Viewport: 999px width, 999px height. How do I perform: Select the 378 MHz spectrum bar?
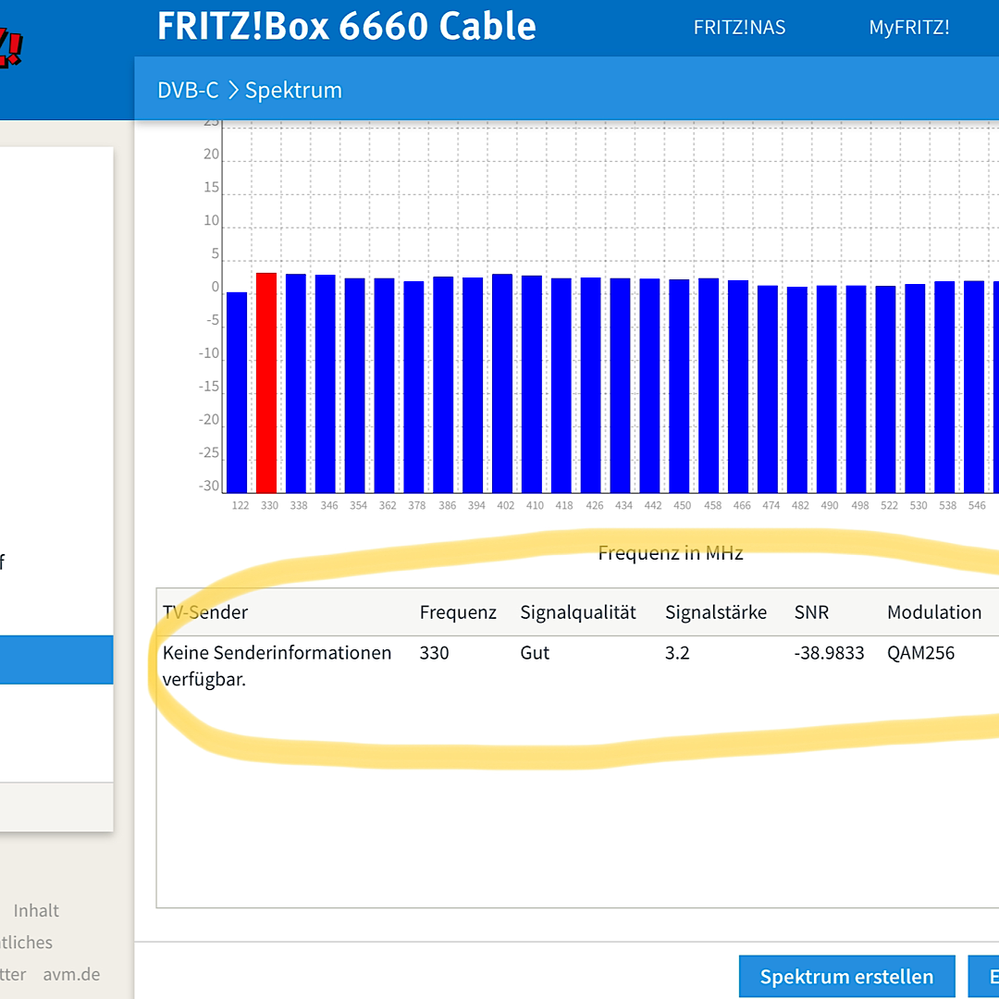(x=413, y=387)
